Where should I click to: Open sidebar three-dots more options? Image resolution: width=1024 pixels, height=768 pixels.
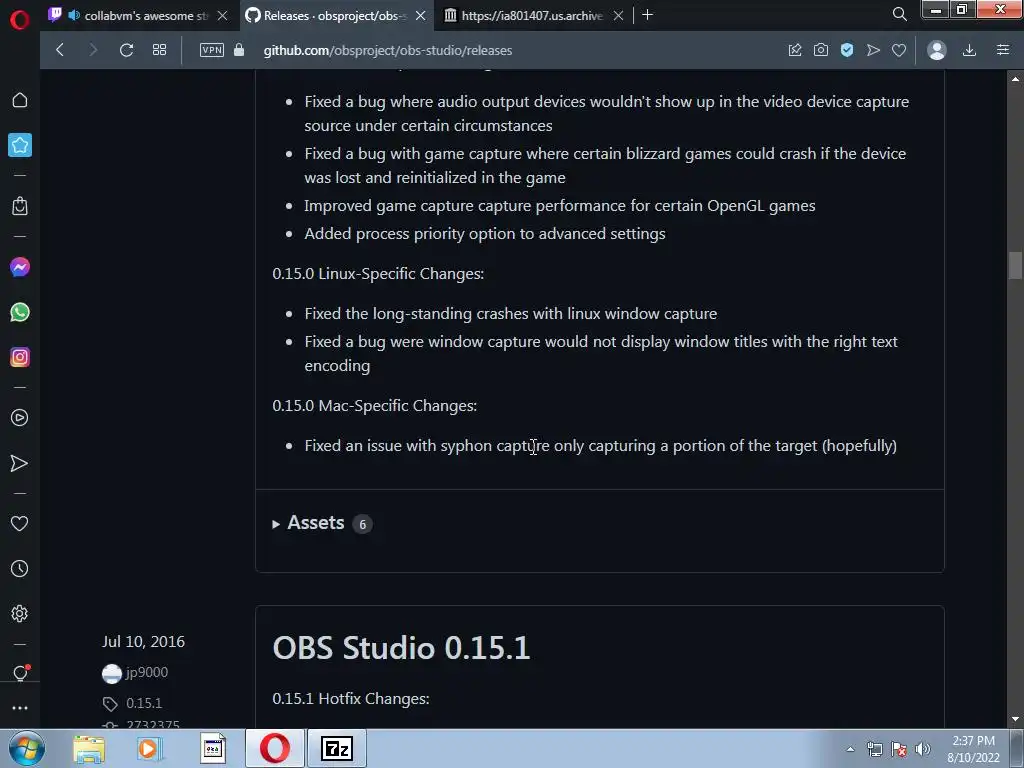click(x=20, y=708)
